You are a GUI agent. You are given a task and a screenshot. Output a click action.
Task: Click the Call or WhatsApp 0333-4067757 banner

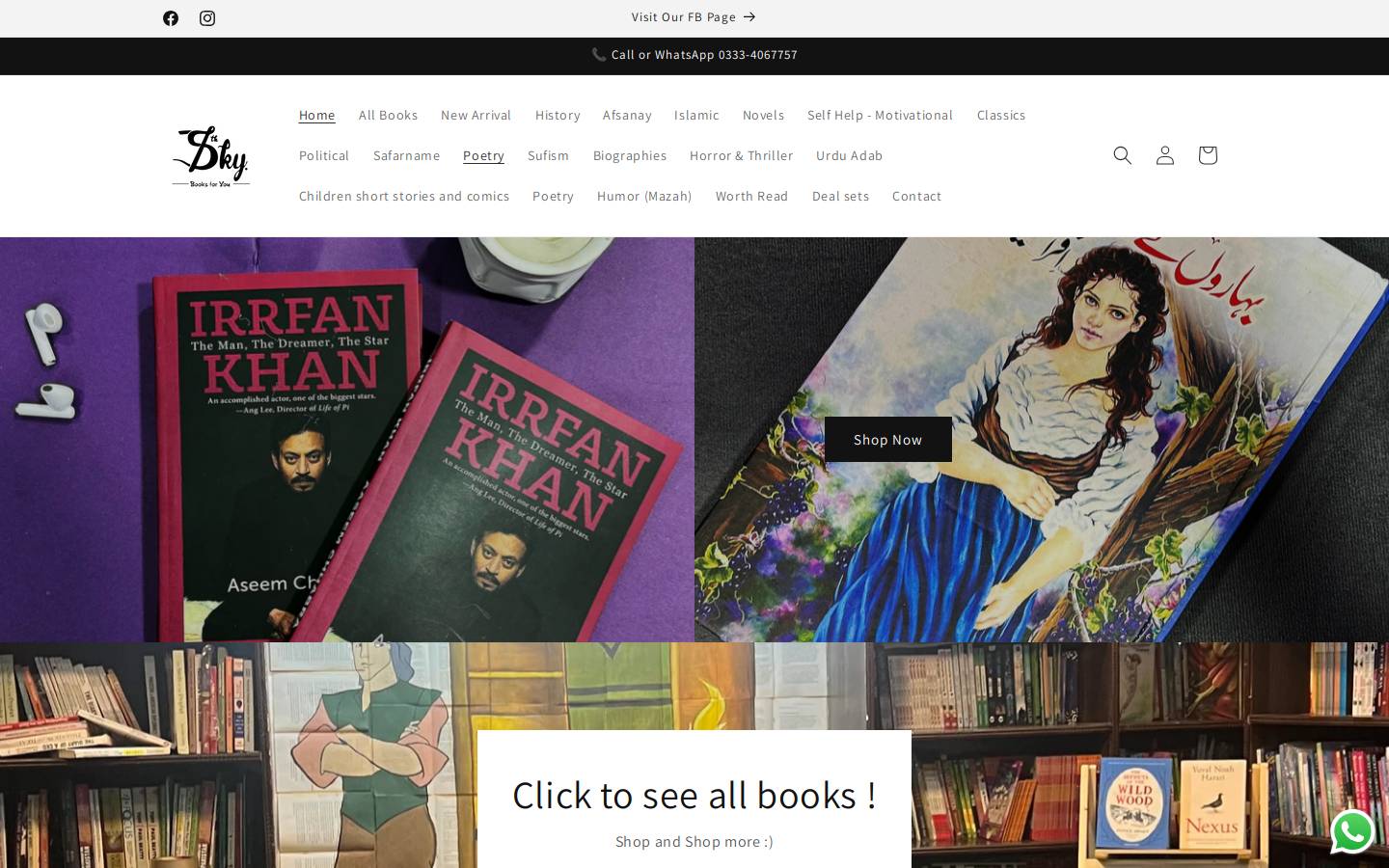tap(694, 55)
